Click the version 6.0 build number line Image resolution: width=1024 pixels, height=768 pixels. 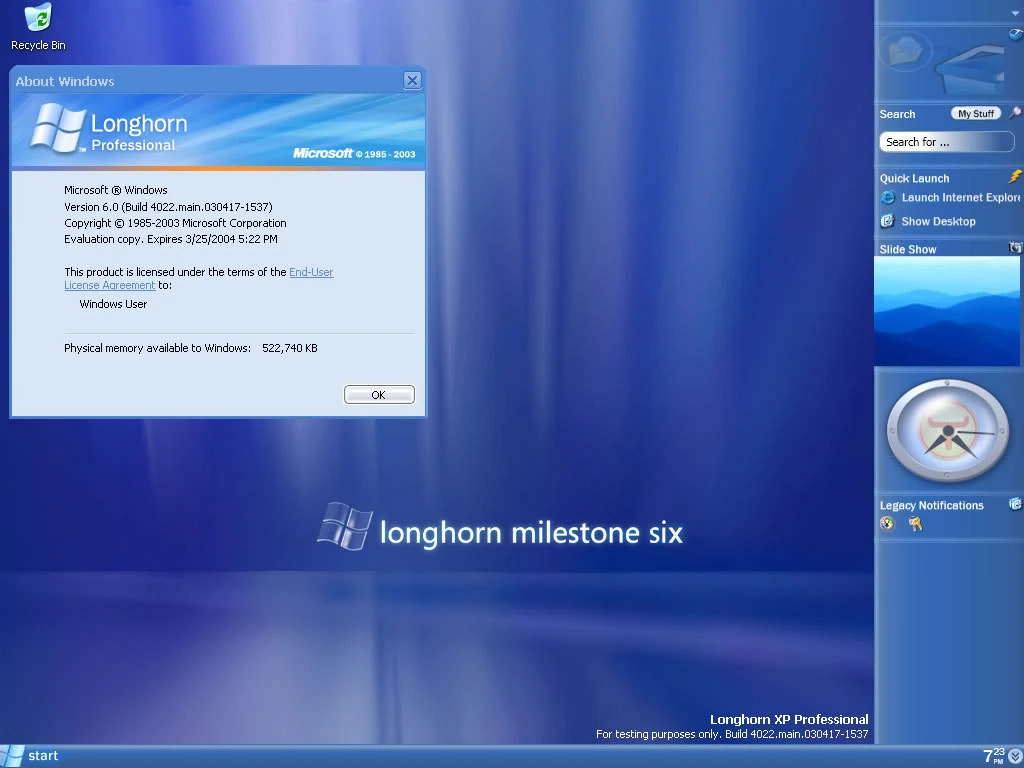(168, 206)
